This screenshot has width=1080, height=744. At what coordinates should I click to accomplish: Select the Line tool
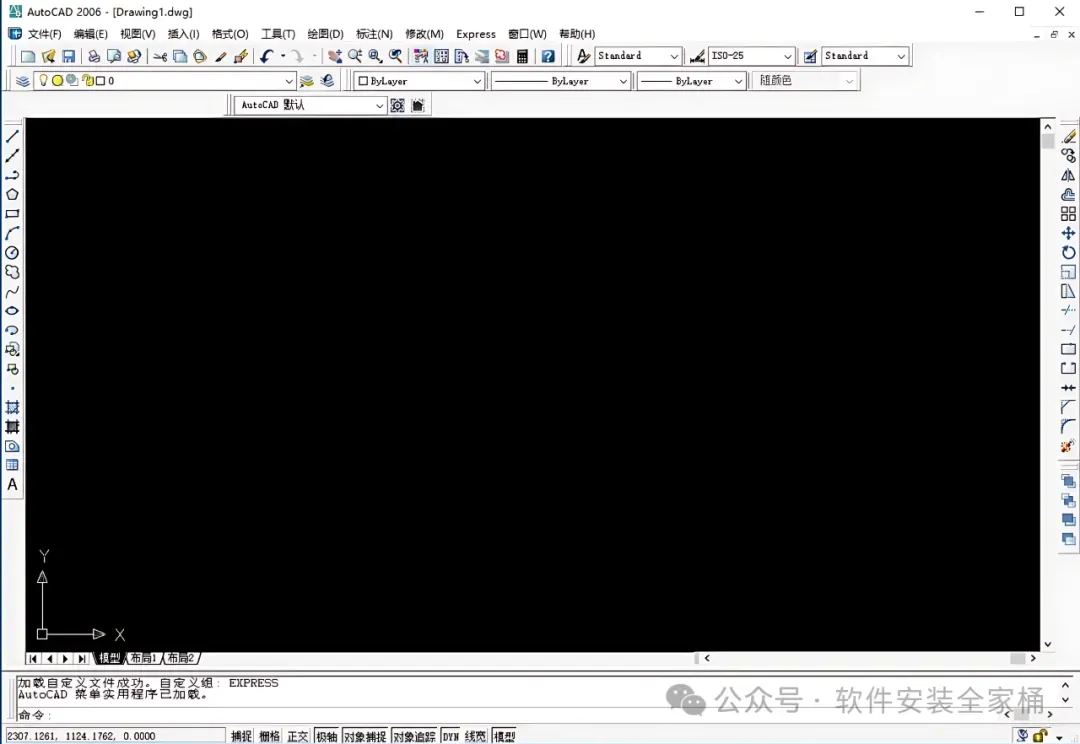pos(12,136)
